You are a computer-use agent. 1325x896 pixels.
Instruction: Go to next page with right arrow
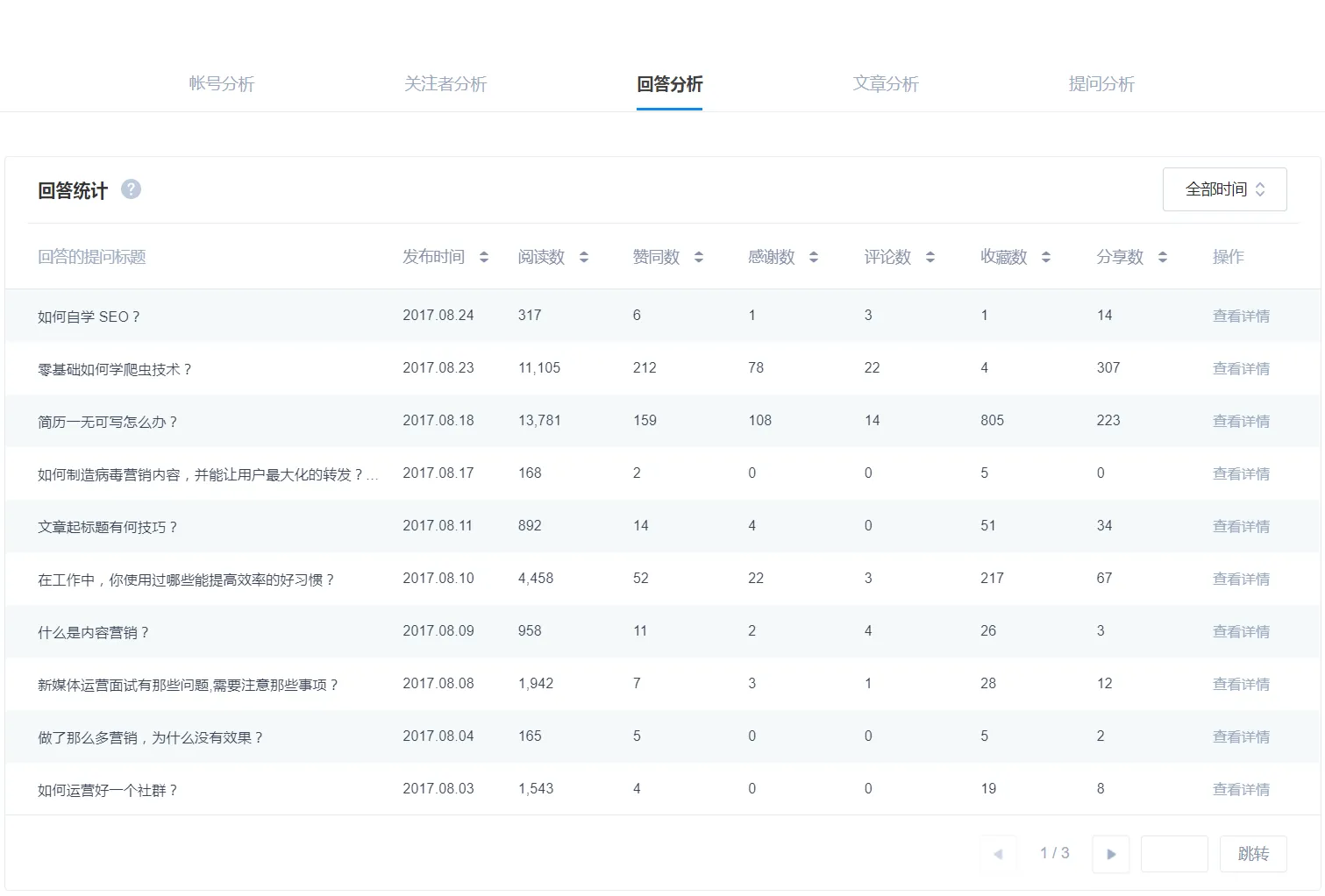(1111, 854)
